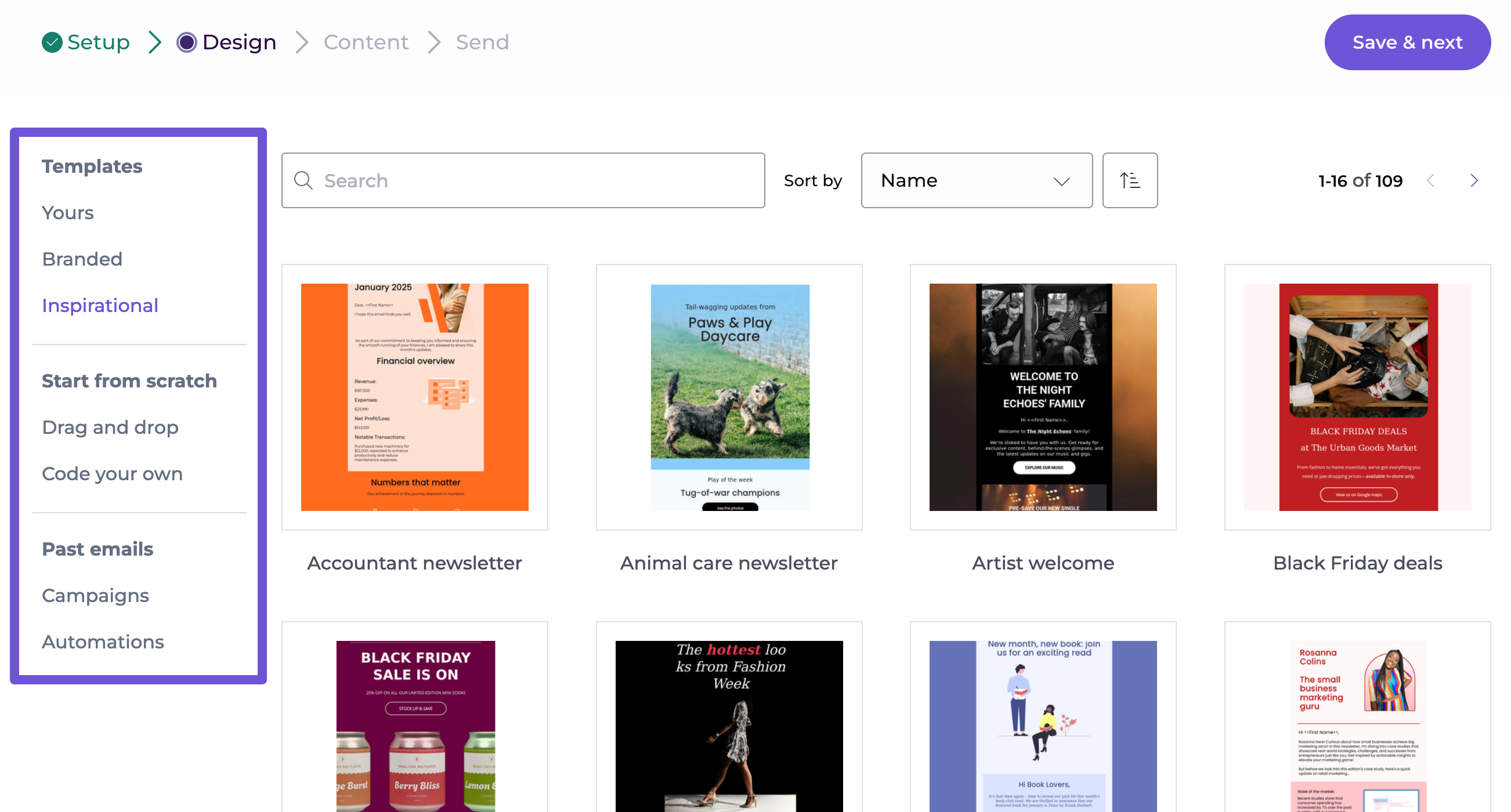Pick the Artist welcome template thumbnail
This screenshot has width=1511, height=812.
tap(1042, 397)
